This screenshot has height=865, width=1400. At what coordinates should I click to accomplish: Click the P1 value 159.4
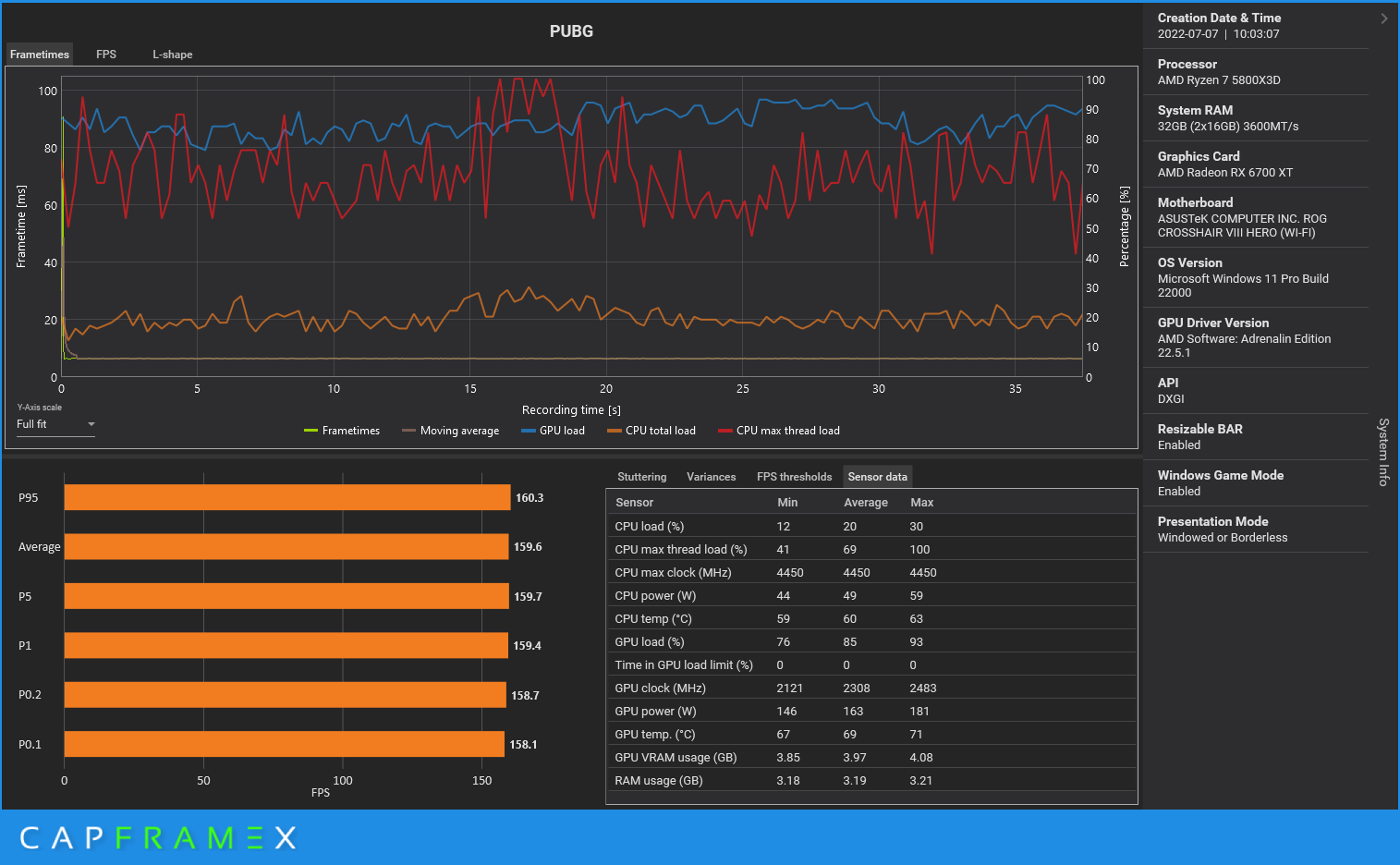tap(527, 646)
